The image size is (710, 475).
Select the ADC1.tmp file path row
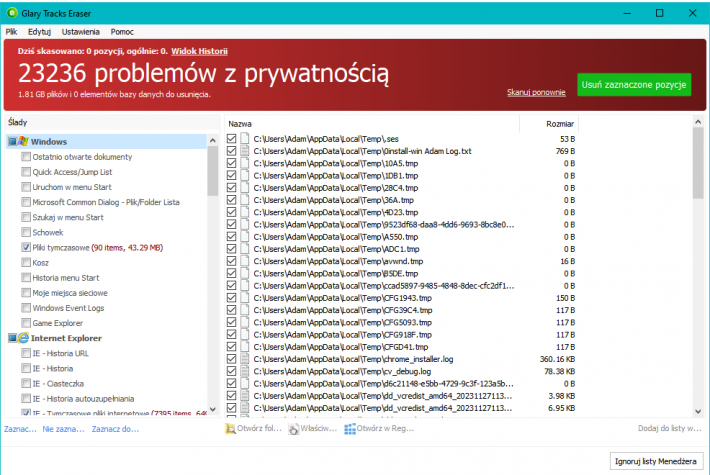336,249
